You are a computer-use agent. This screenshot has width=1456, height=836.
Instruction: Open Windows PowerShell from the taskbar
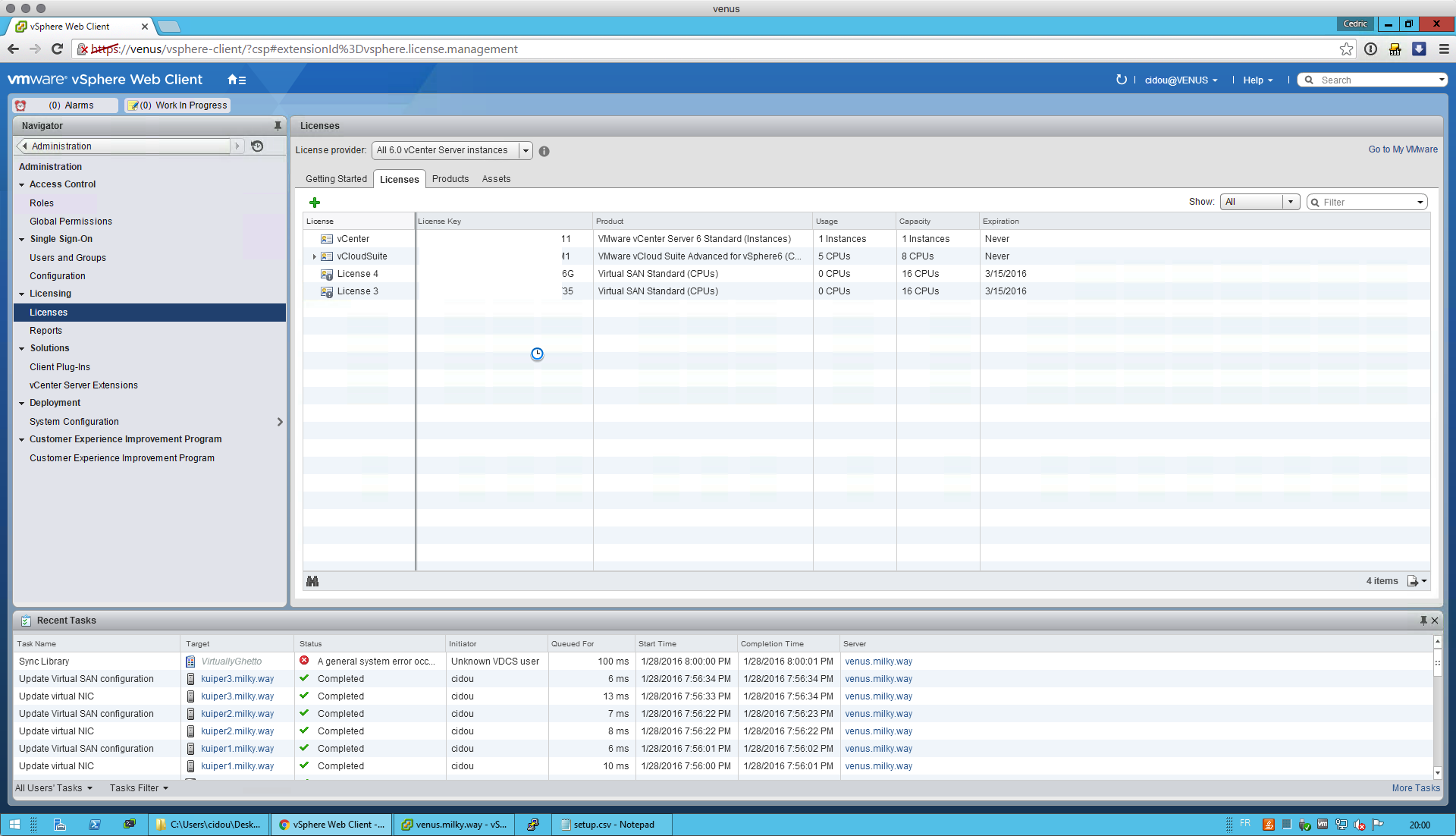pos(95,825)
